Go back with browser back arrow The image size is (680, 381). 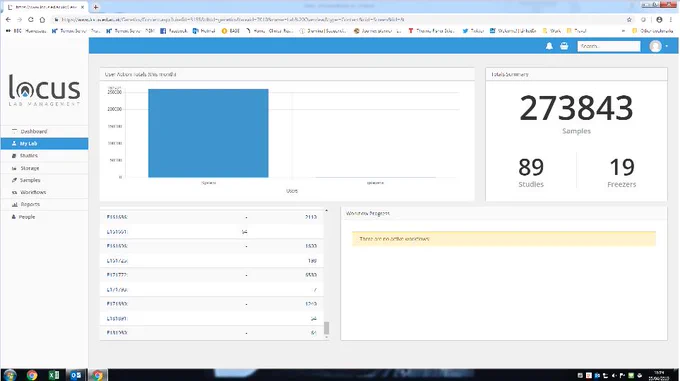[8, 20]
